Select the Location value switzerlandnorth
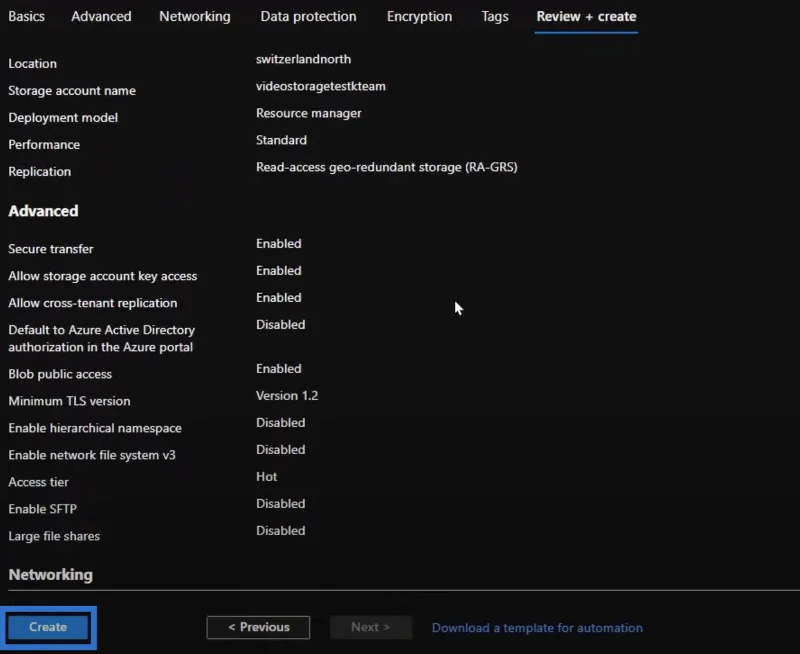Image resolution: width=800 pixels, height=654 pixels. click(x=303, y=59)
